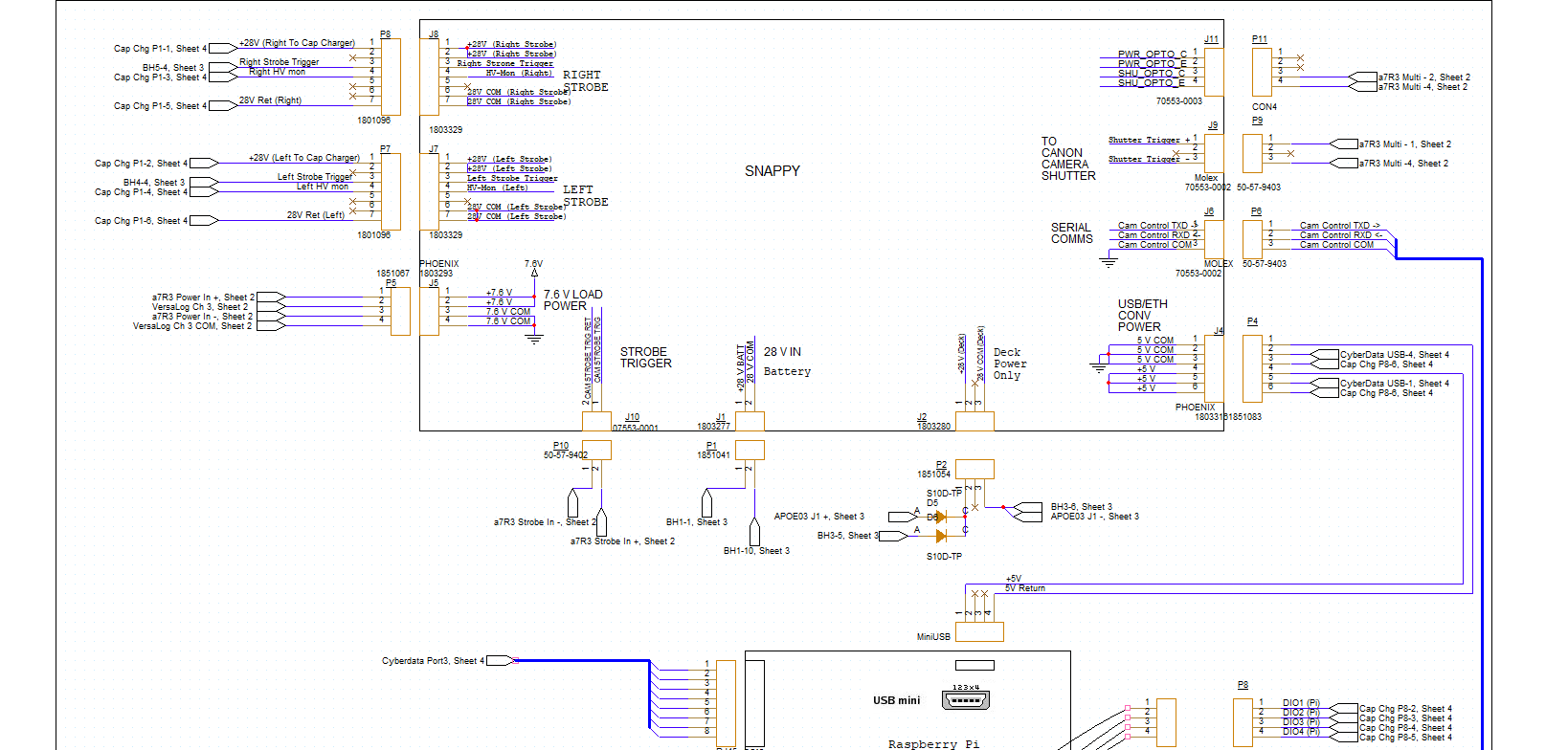This screenshot has height=750, width=1568.
Task: Select the lower diode symbol above lower S10D-TP
Action: coord(940,536)
